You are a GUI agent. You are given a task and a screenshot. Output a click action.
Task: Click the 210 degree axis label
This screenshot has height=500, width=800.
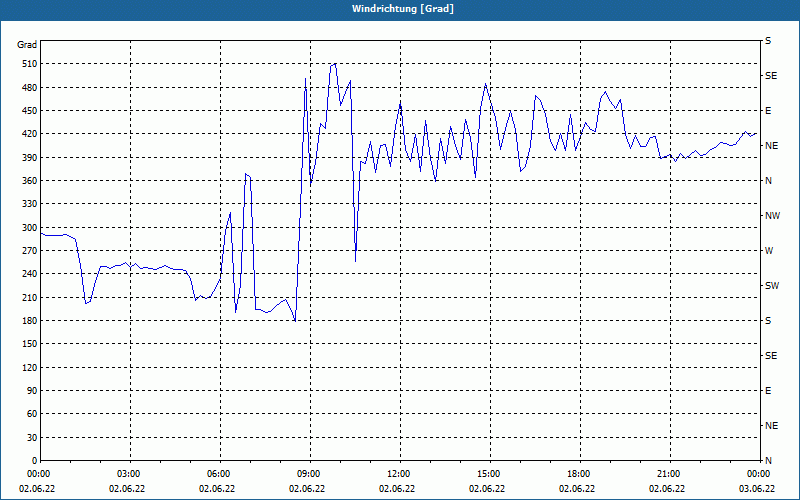[30, 297]
